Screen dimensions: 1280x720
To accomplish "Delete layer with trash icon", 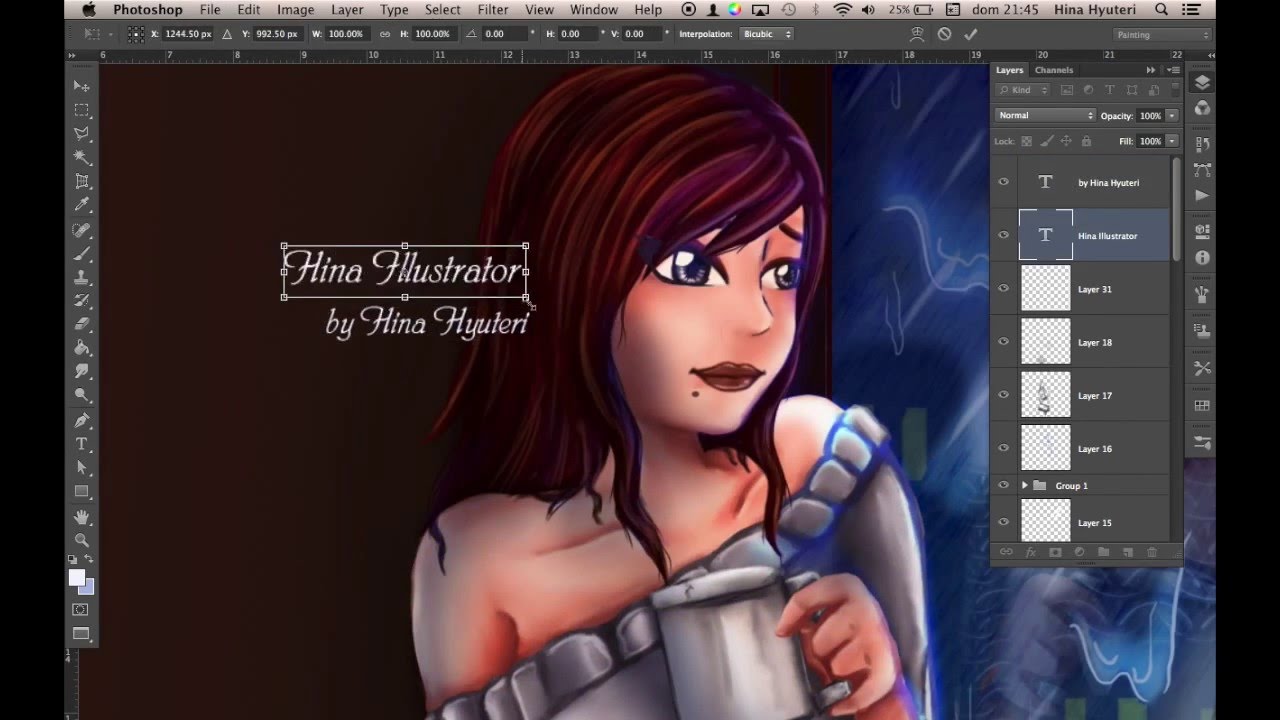I will [x=1152, y=552].
